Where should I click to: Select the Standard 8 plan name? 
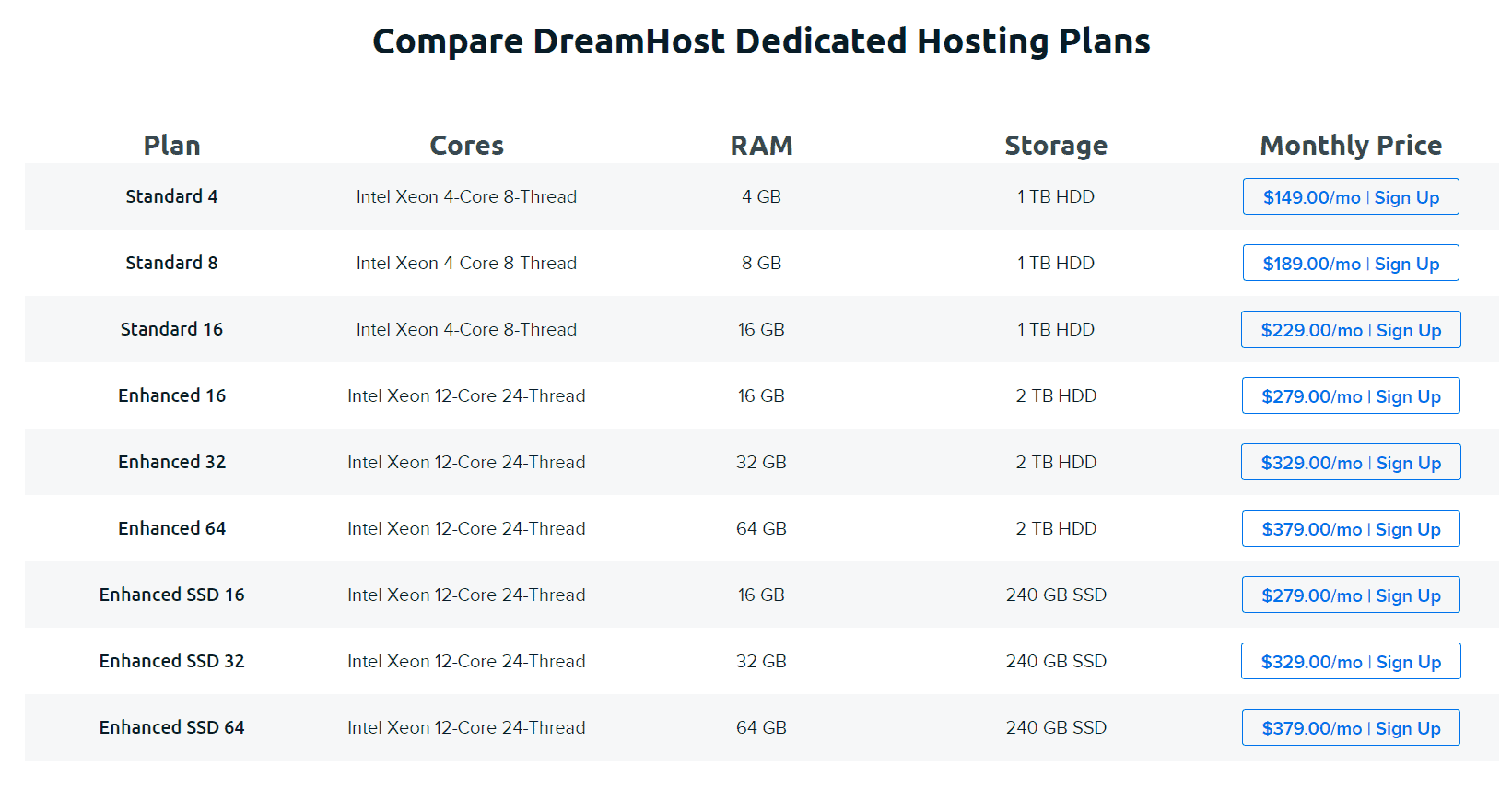(x=171, y=263)
